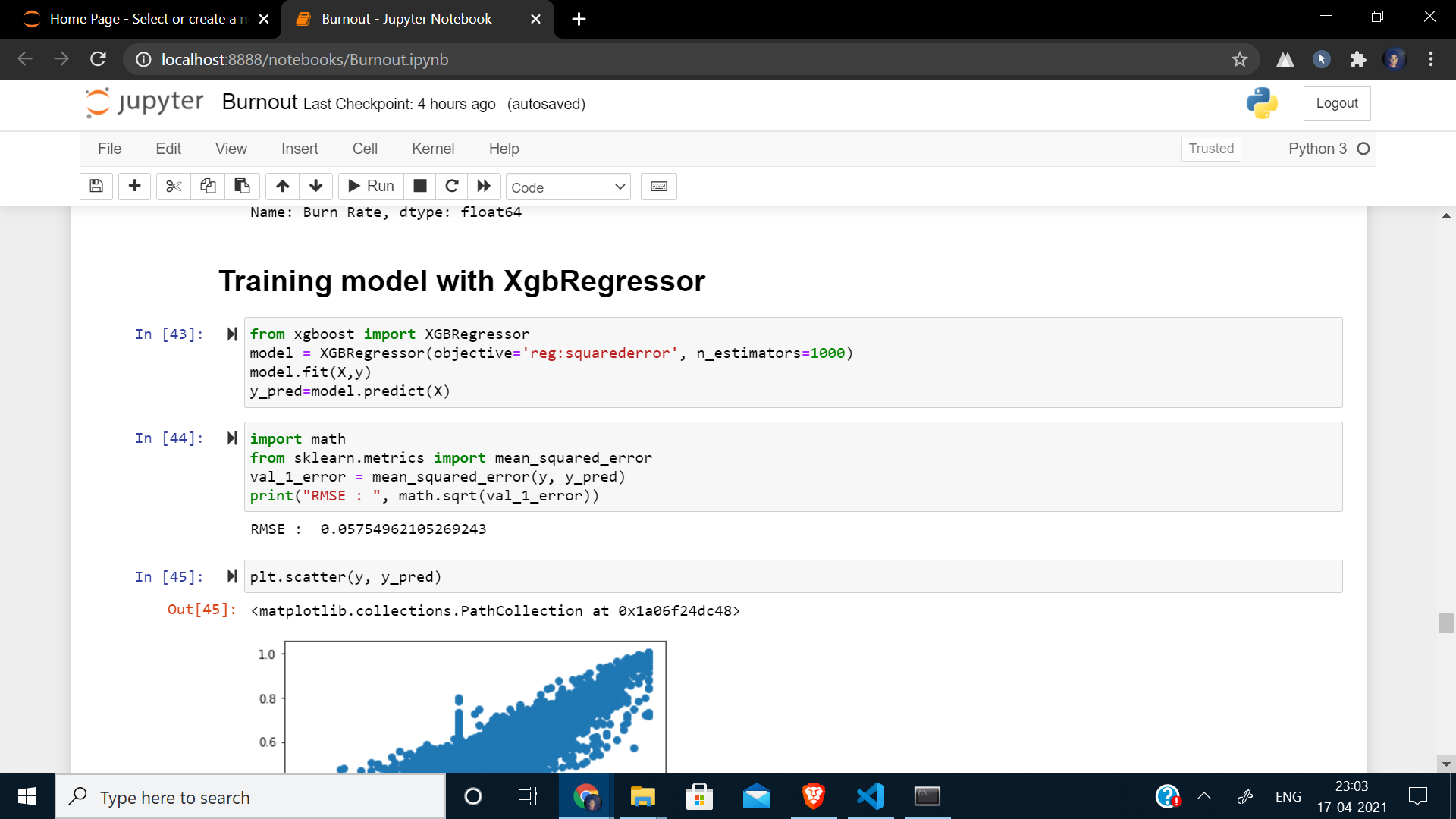Cut selected cells with scissors icon
This screenshot has height=819, width=1456.
point(174,187)
